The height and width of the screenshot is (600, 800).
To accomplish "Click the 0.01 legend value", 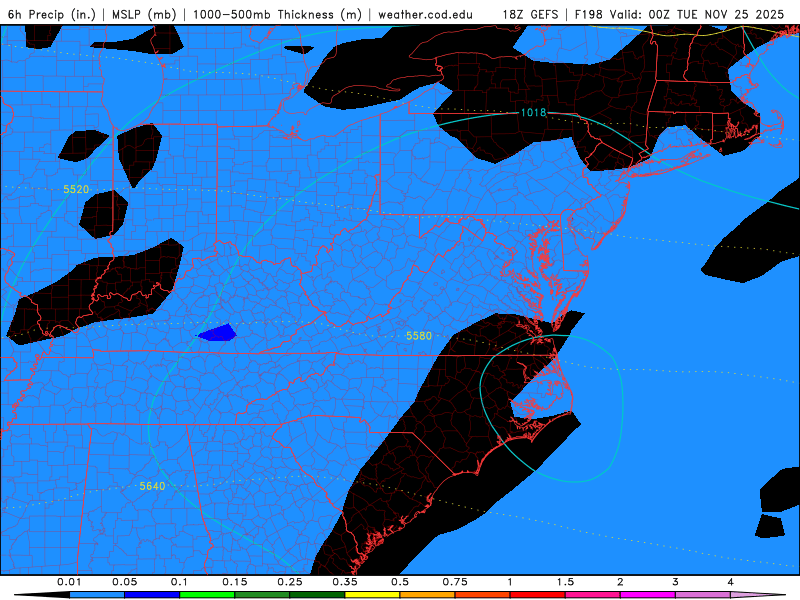I will click(x=69, y=582).
